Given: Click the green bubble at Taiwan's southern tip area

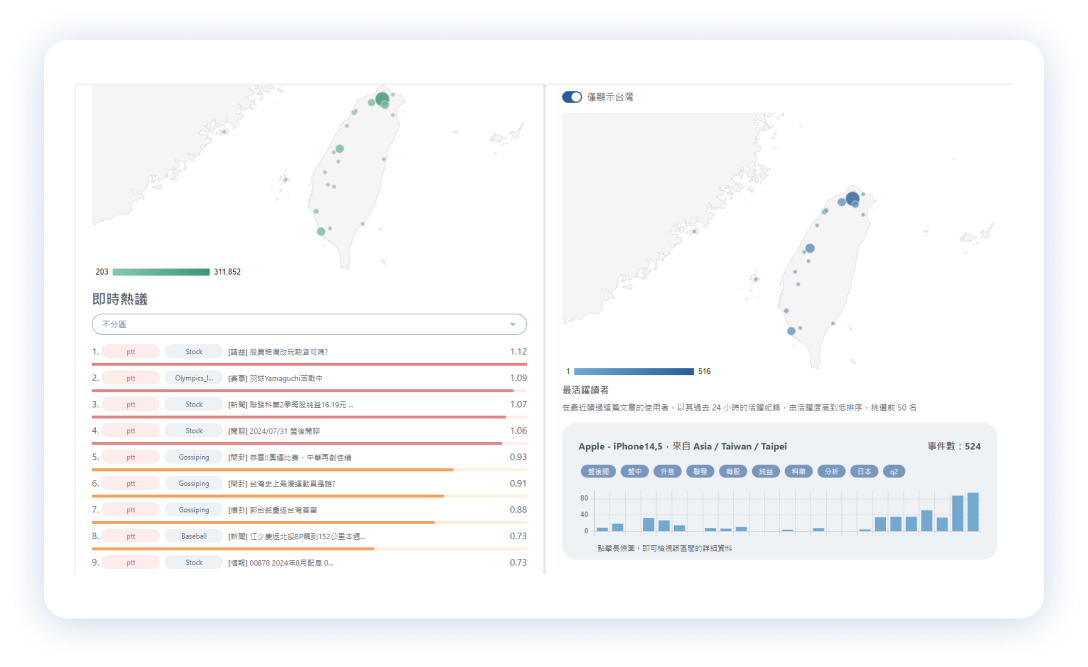Looking at the screenshot, I should pos(321,232).
